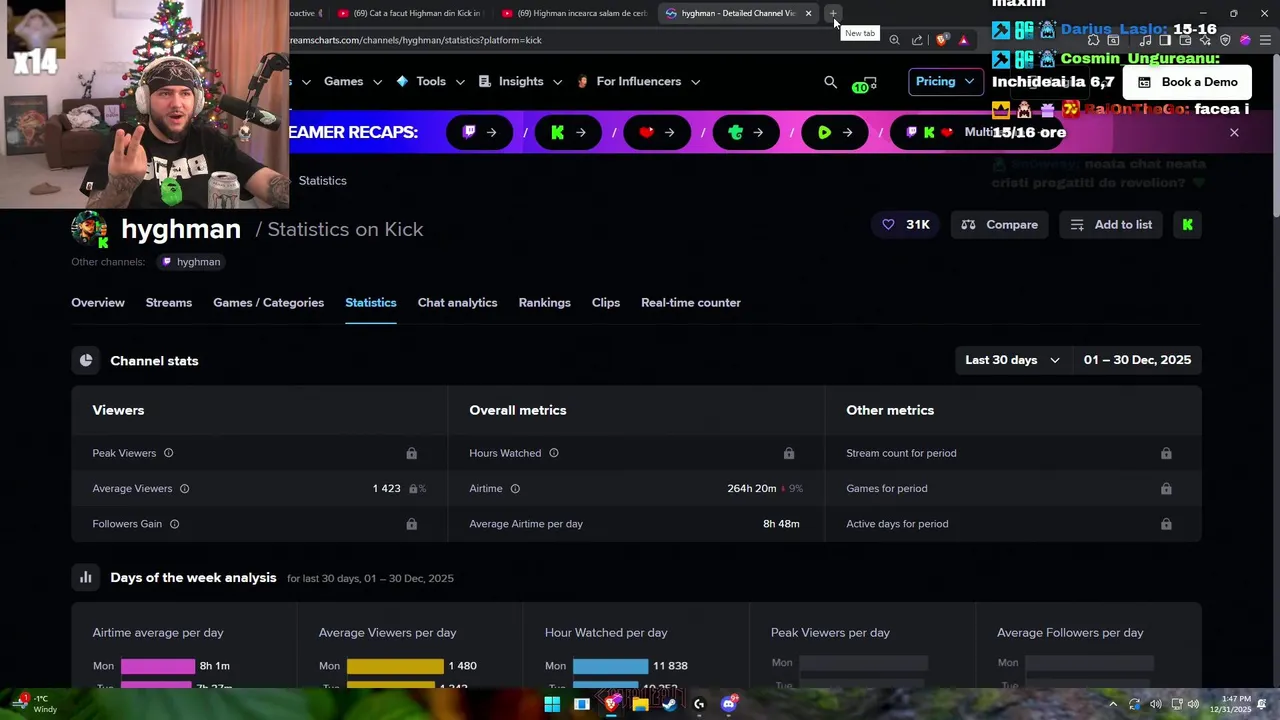Open the green play-logo recap button
1280x720 pixels.
[x=835, y=132]
